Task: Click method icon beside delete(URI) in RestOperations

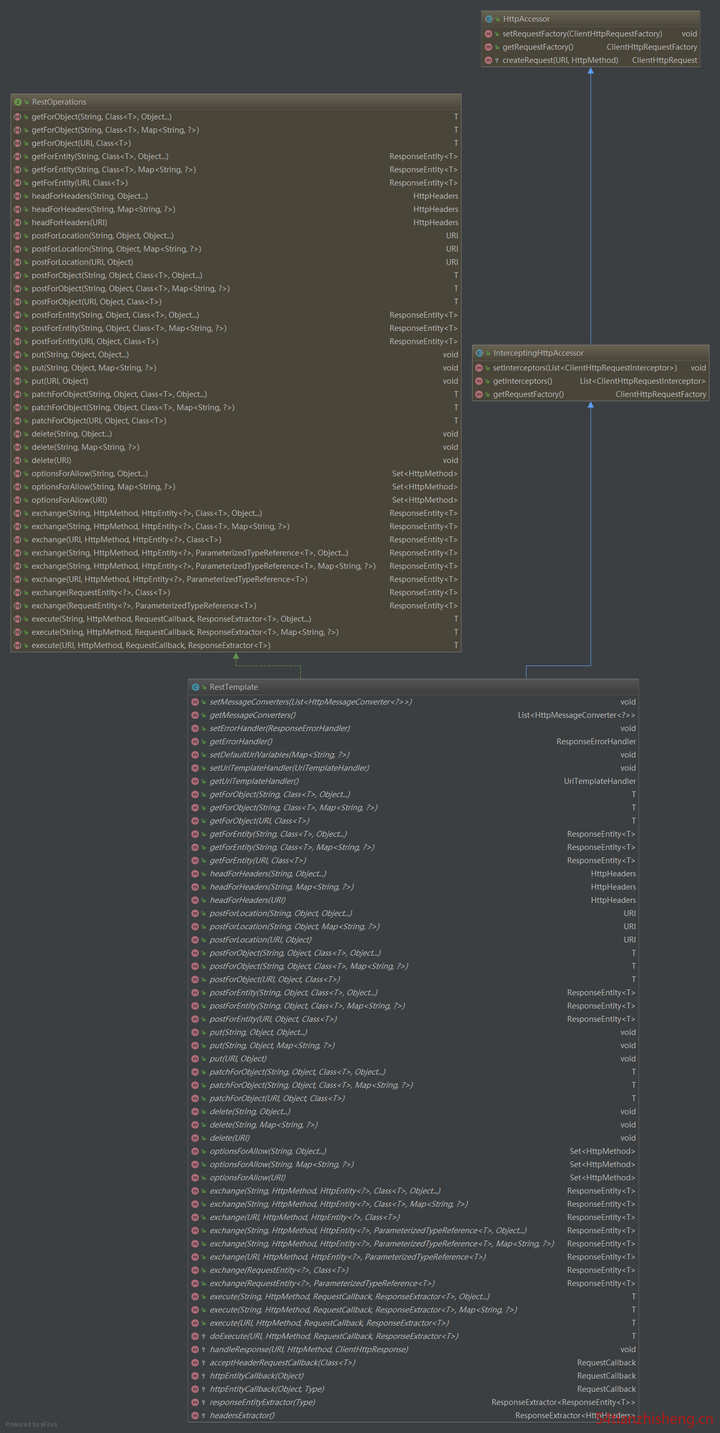Action: click(17, 460)
